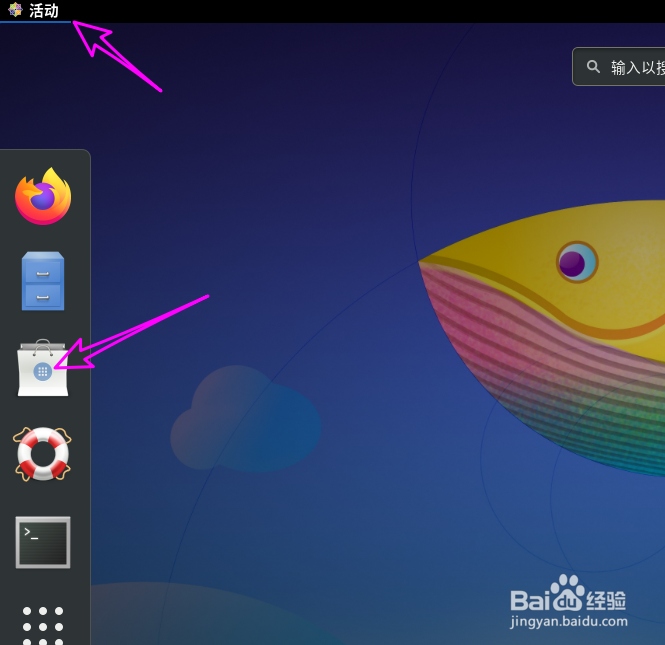Click the search input field
The image size is (665, 645).
[619, 67]
